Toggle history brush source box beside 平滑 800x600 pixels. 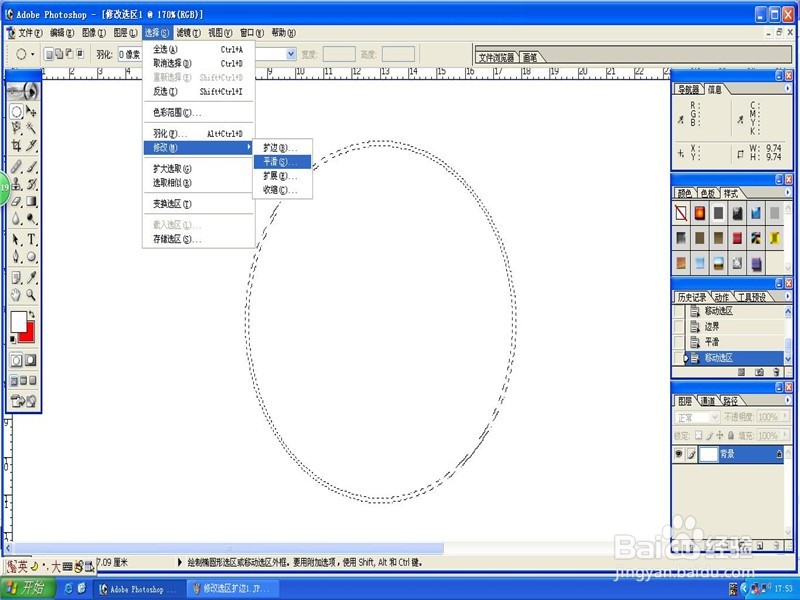pos(679,342)
